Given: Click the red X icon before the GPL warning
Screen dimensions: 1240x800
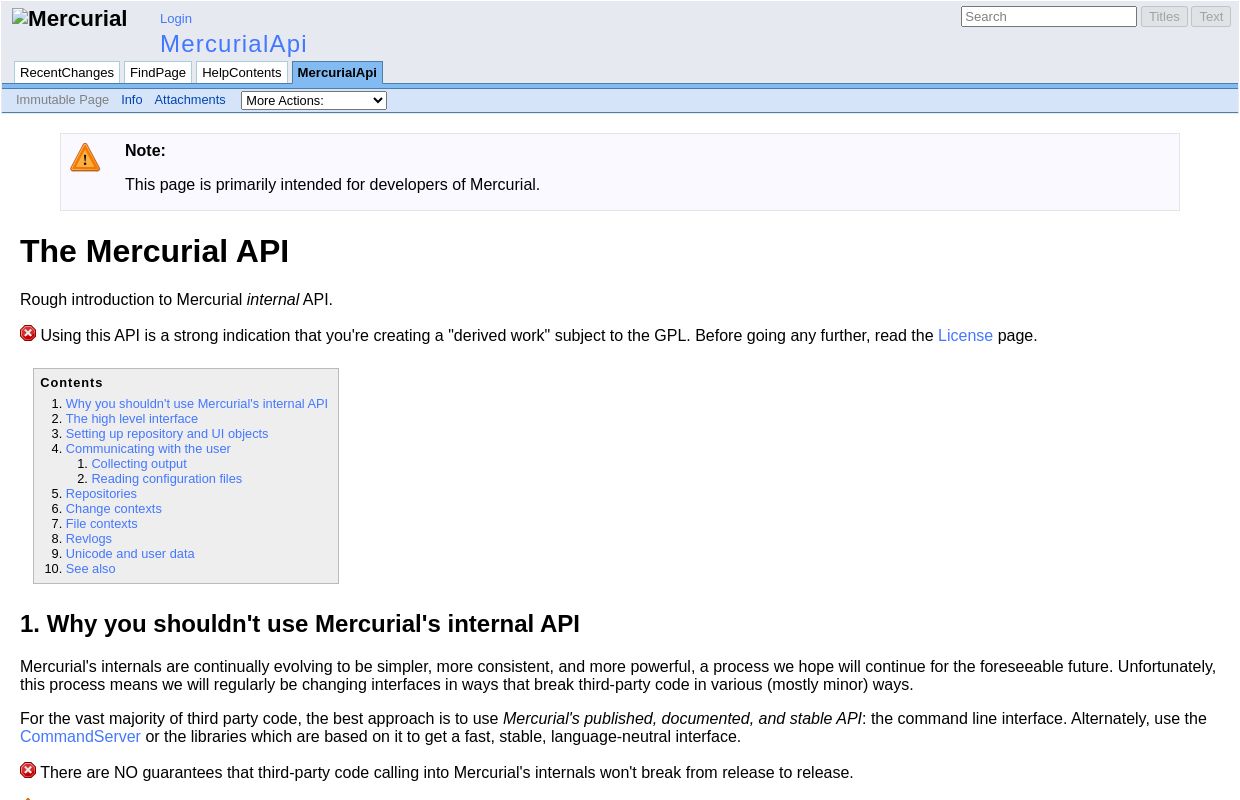Looking at the screenshot, I should coord(28,333).
